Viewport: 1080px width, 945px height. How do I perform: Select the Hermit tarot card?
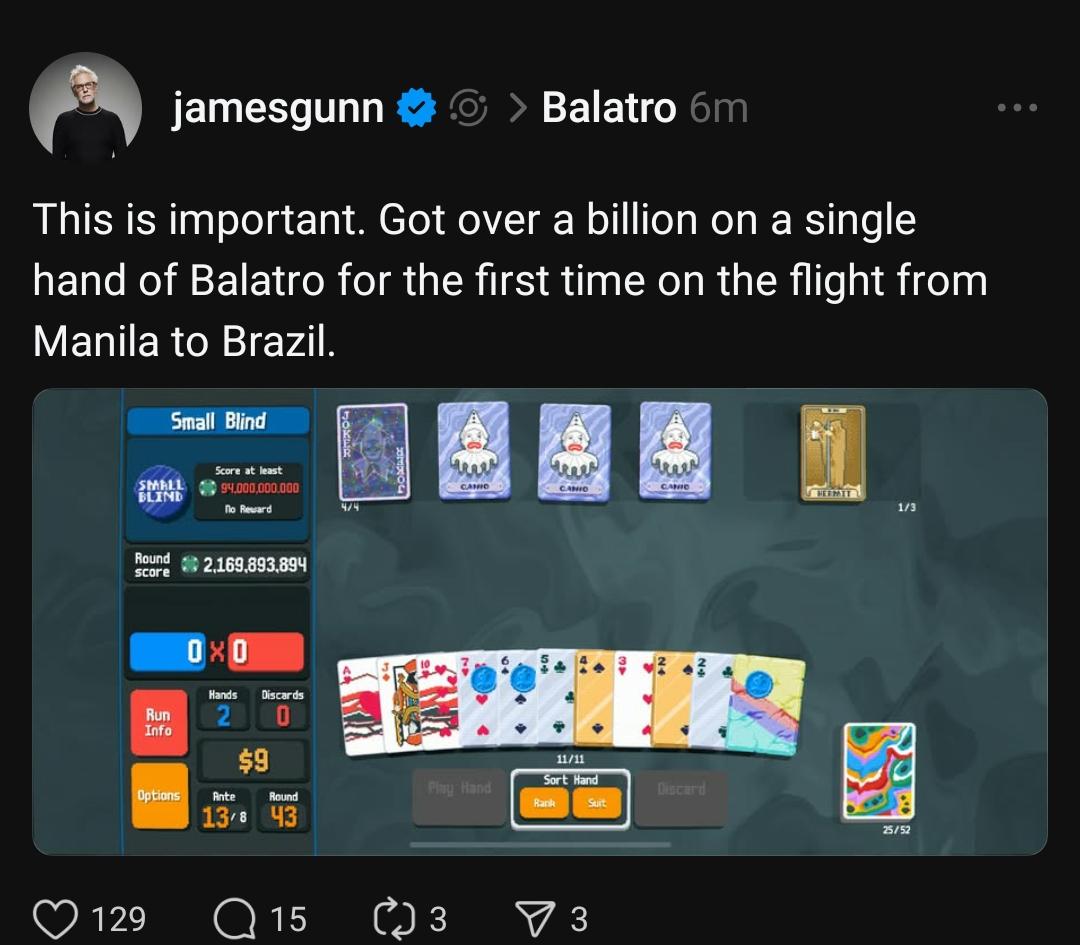pos(833,452)
